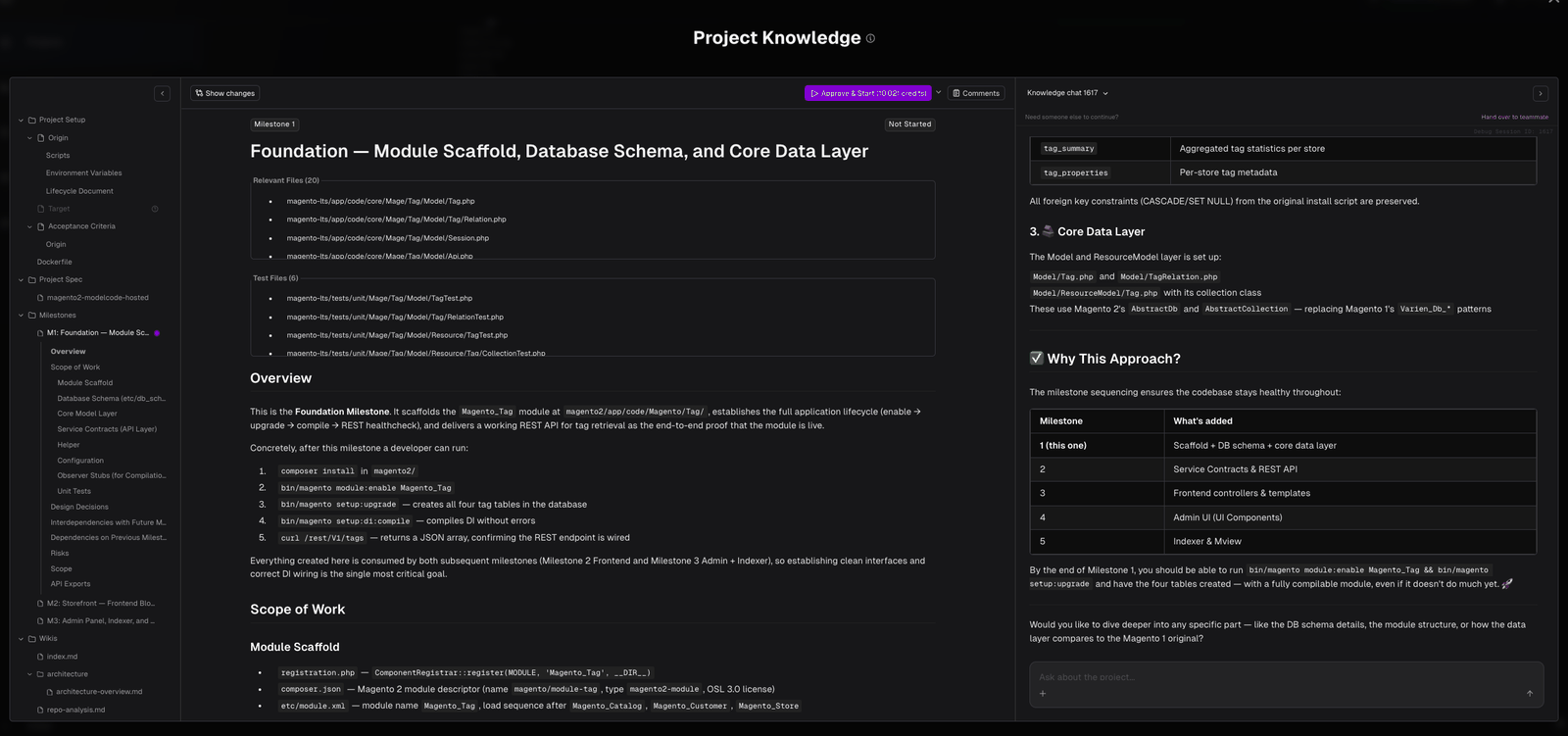Screen dimensions: 1568x736
Task: Collapse the Project Spec tree section
Action: click(21, 279)
